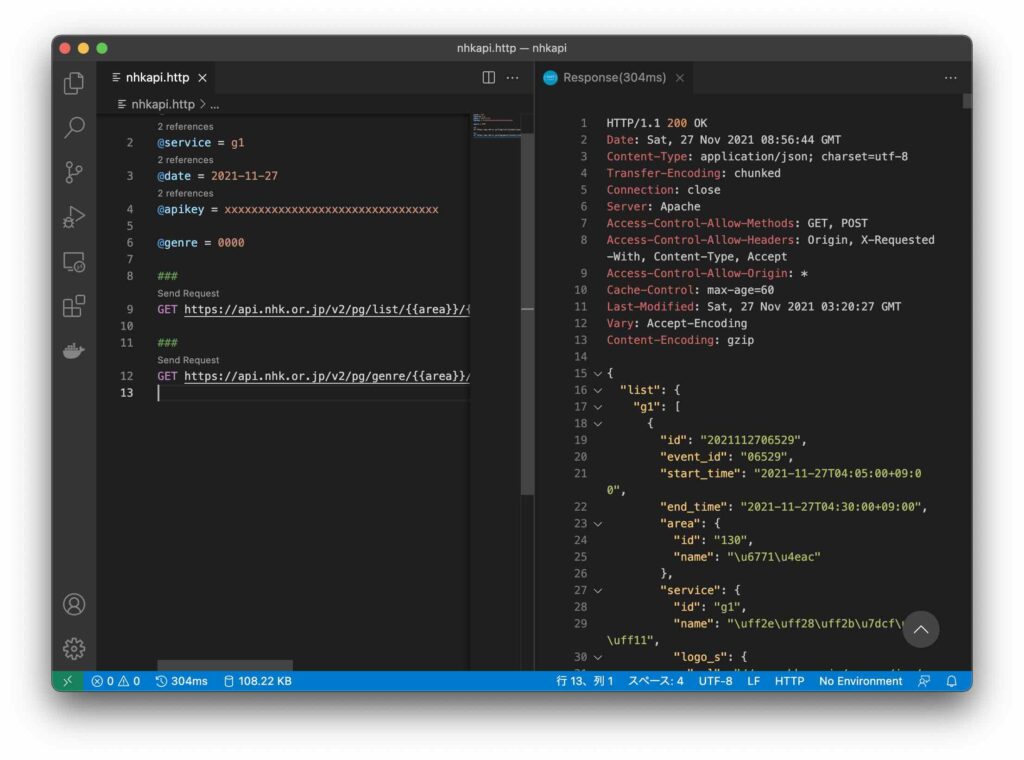Open the Manage gear settings
Viewport: 1024px width, 760px height.
tap(74, 648)
